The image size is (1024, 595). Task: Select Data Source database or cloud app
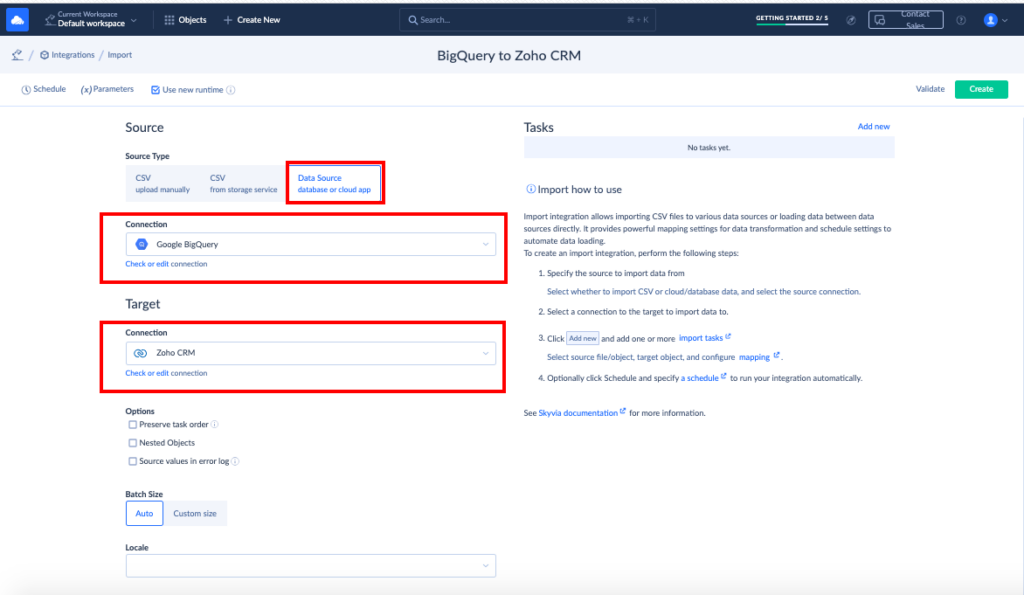(x=334, y=183)
